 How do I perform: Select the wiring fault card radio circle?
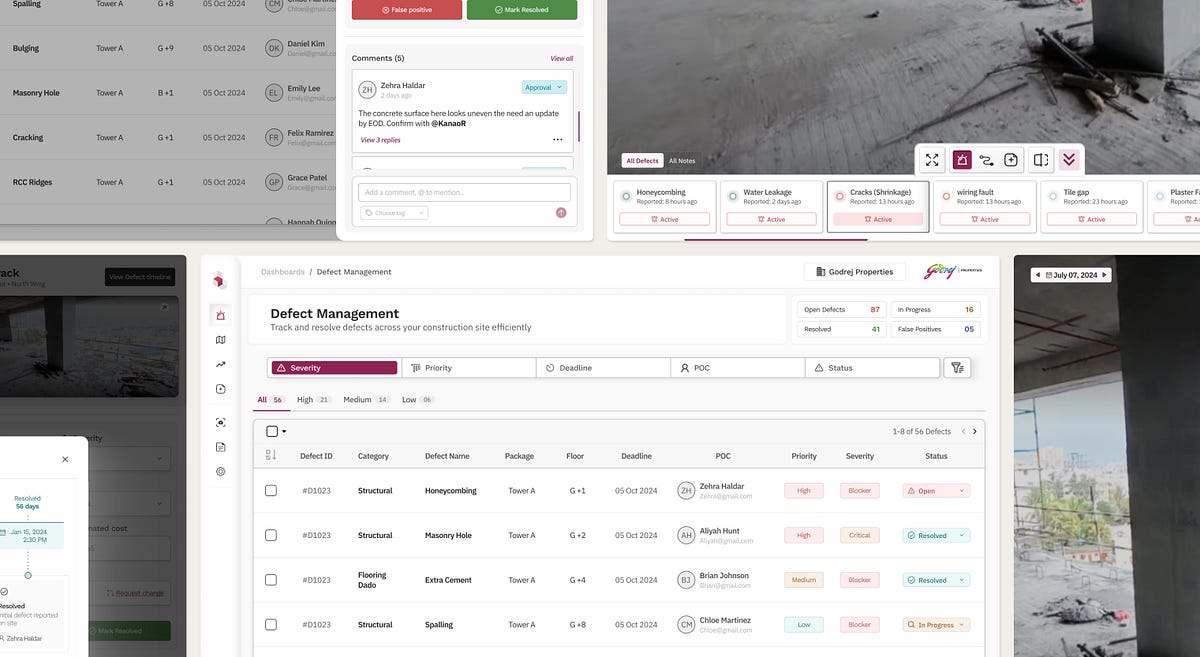pos(946,196)
